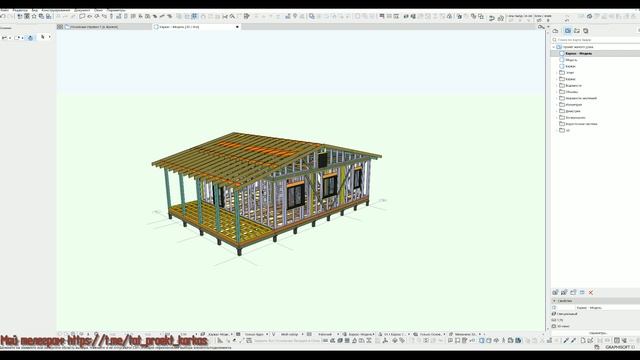Click the key-shaped icon at tab bar's right end
The height and width of the screenshot is (360, 640).
point(541,27)
